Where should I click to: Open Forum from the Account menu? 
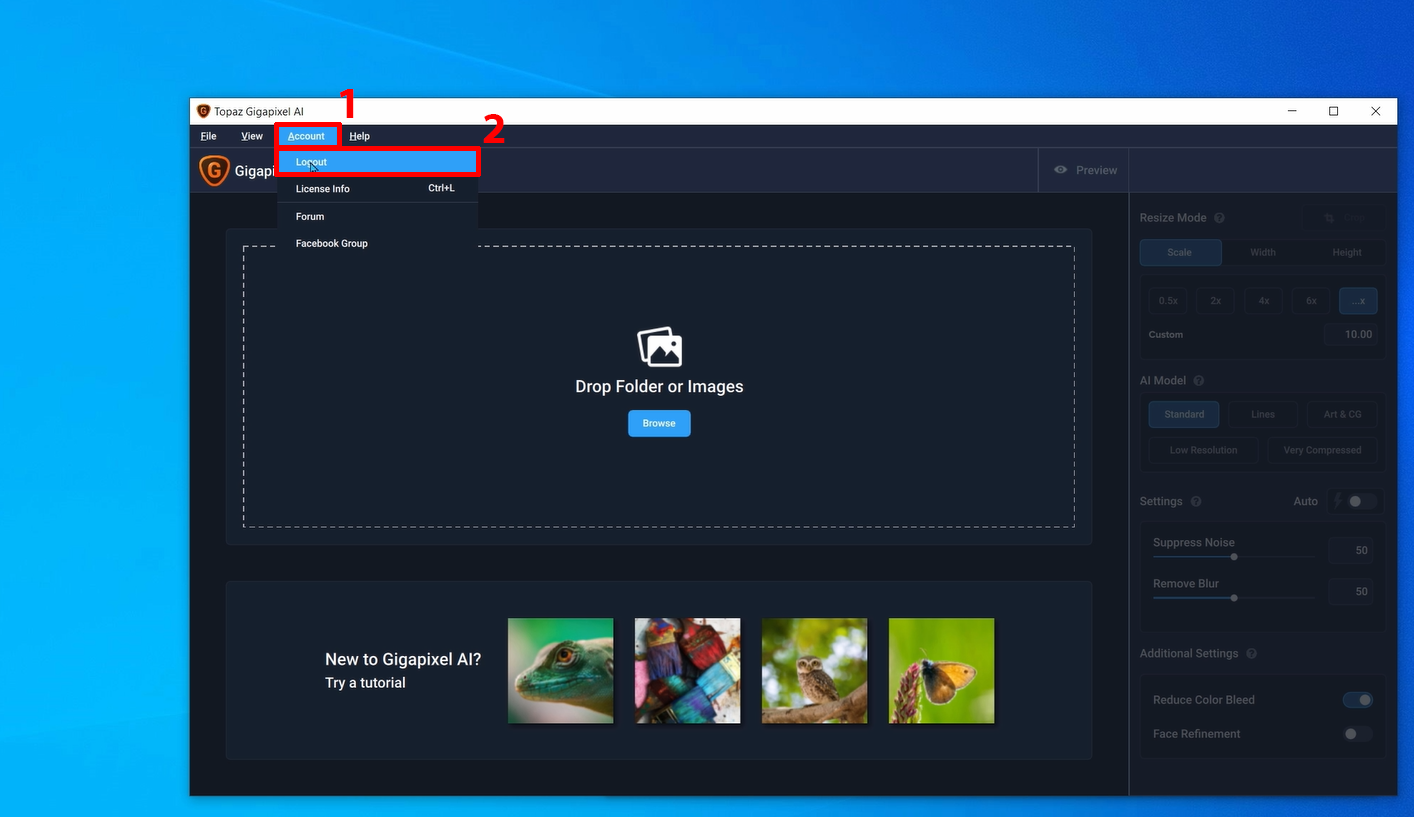pyautogui.click(x=378, y=216)
